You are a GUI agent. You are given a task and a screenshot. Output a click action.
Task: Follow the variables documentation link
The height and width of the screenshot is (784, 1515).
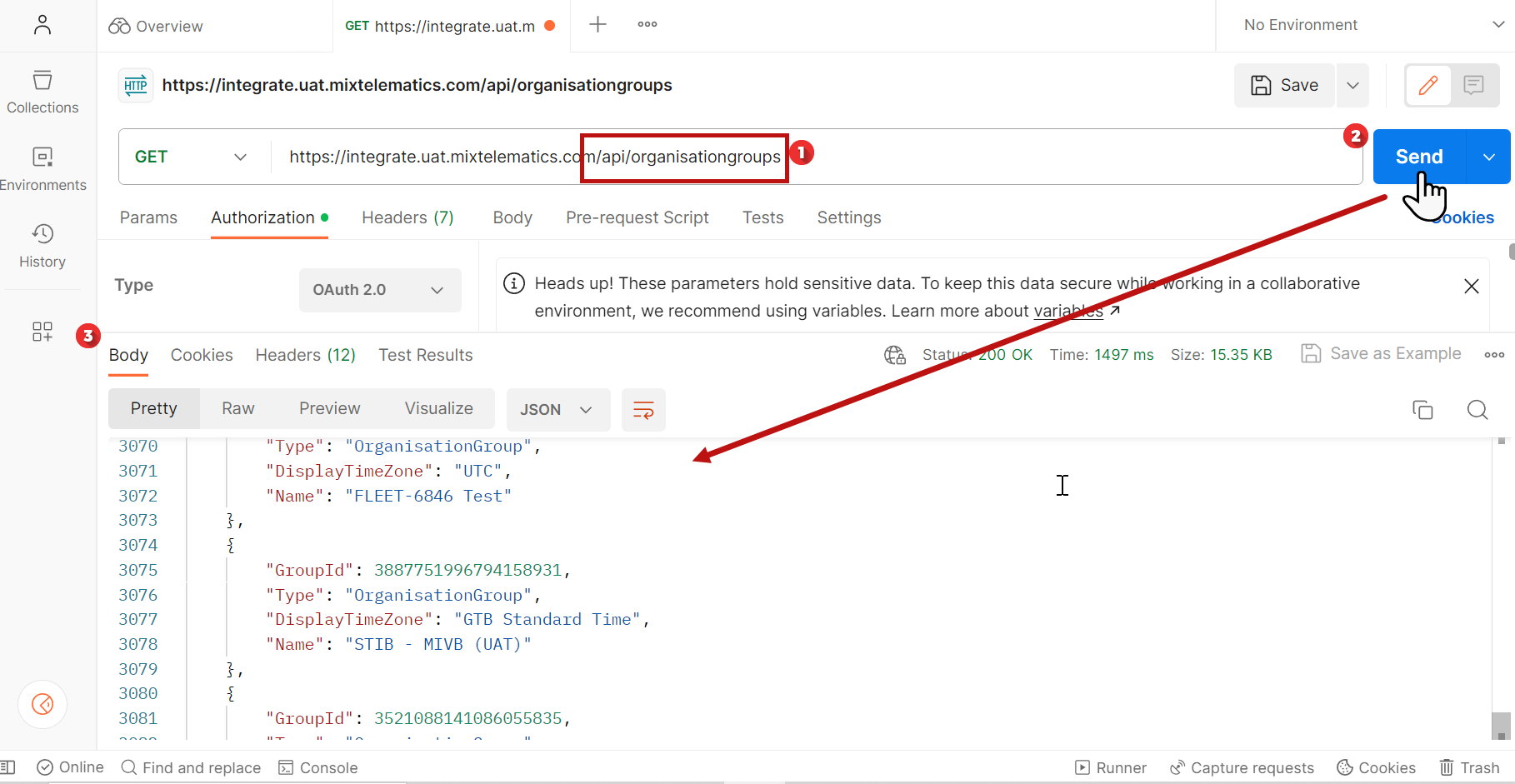point(1068,311)
